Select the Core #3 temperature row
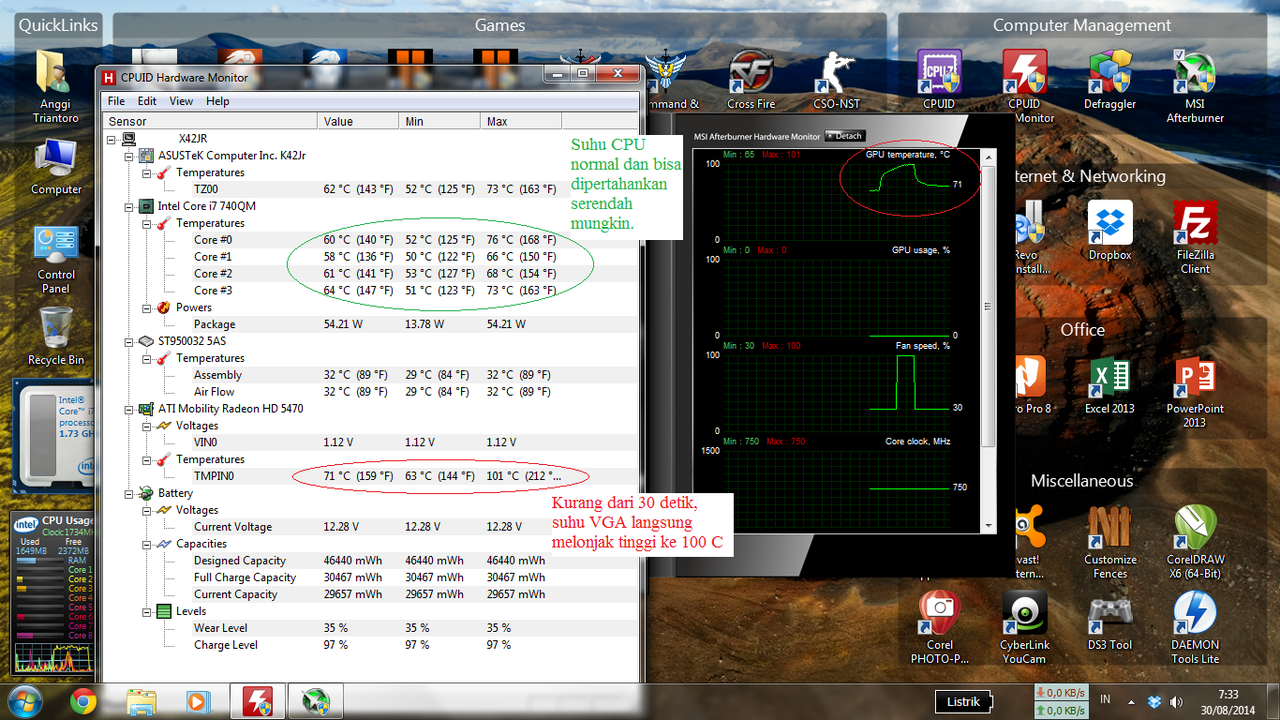This screenshot has height=720, width=1280. 371,290
